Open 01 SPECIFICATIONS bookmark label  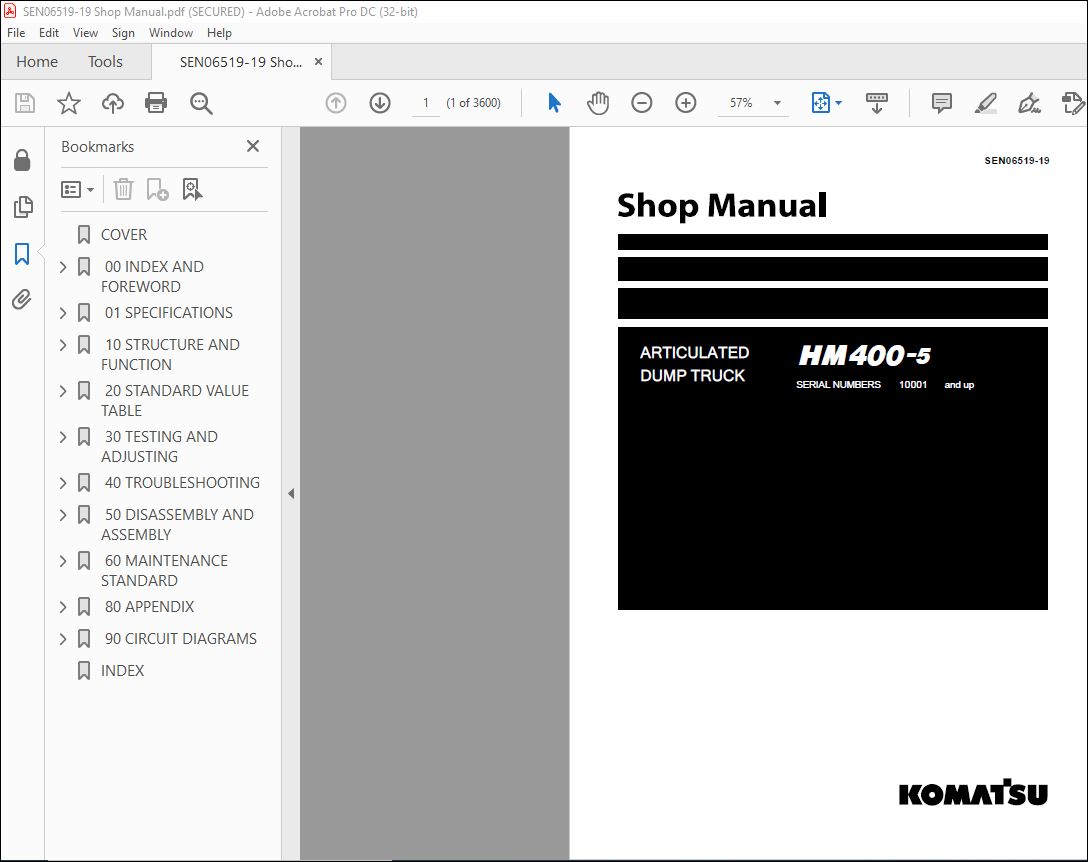169,312
